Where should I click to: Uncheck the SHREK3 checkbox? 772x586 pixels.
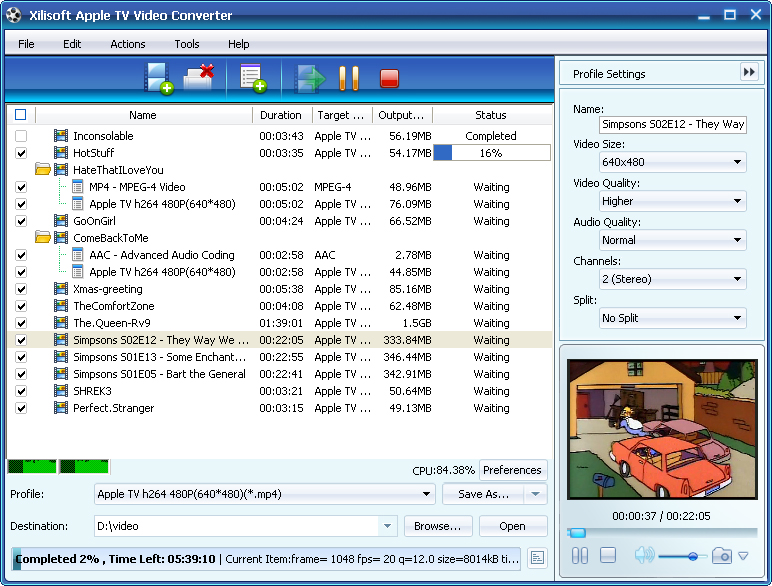(21, 391)
